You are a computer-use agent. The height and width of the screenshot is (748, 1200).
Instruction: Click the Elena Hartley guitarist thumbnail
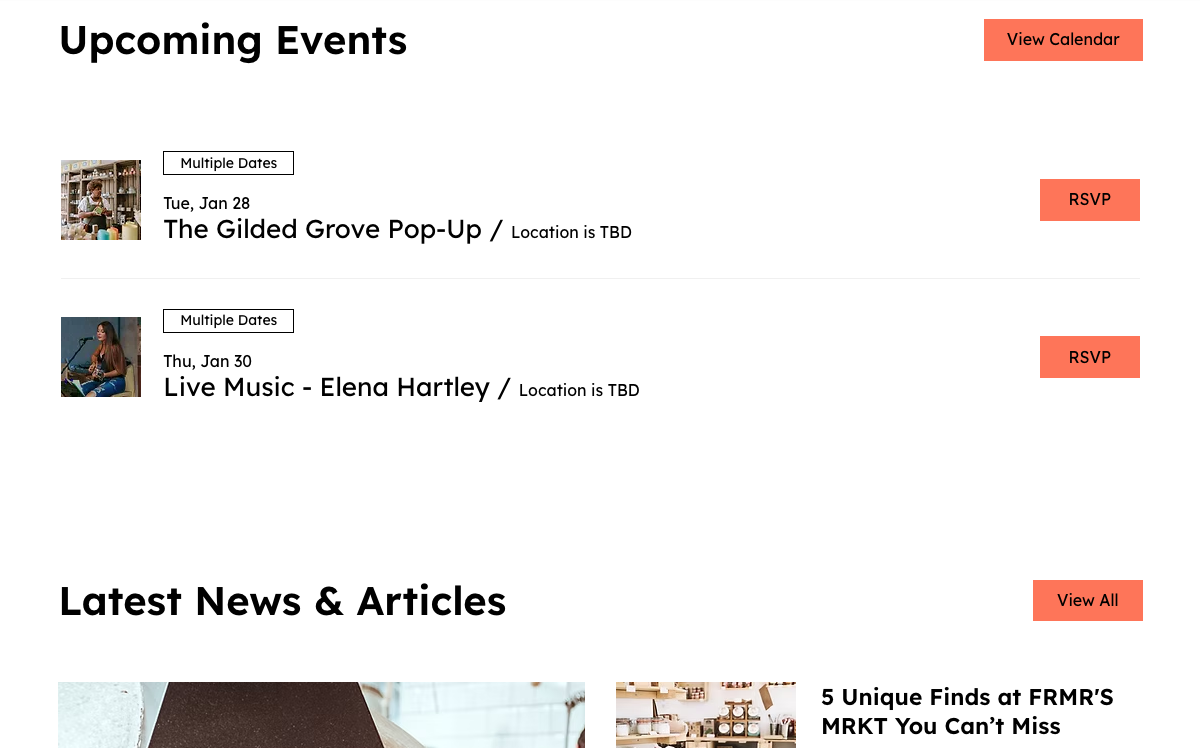click(101, 357)
